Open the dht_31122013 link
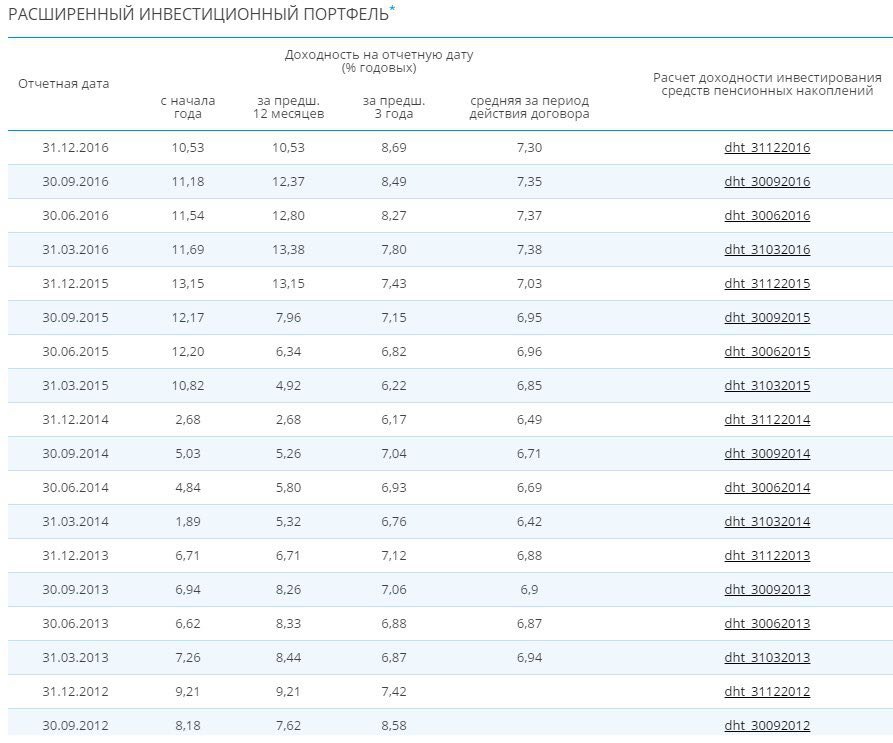The image size is (893, 743). click(767, 556)
